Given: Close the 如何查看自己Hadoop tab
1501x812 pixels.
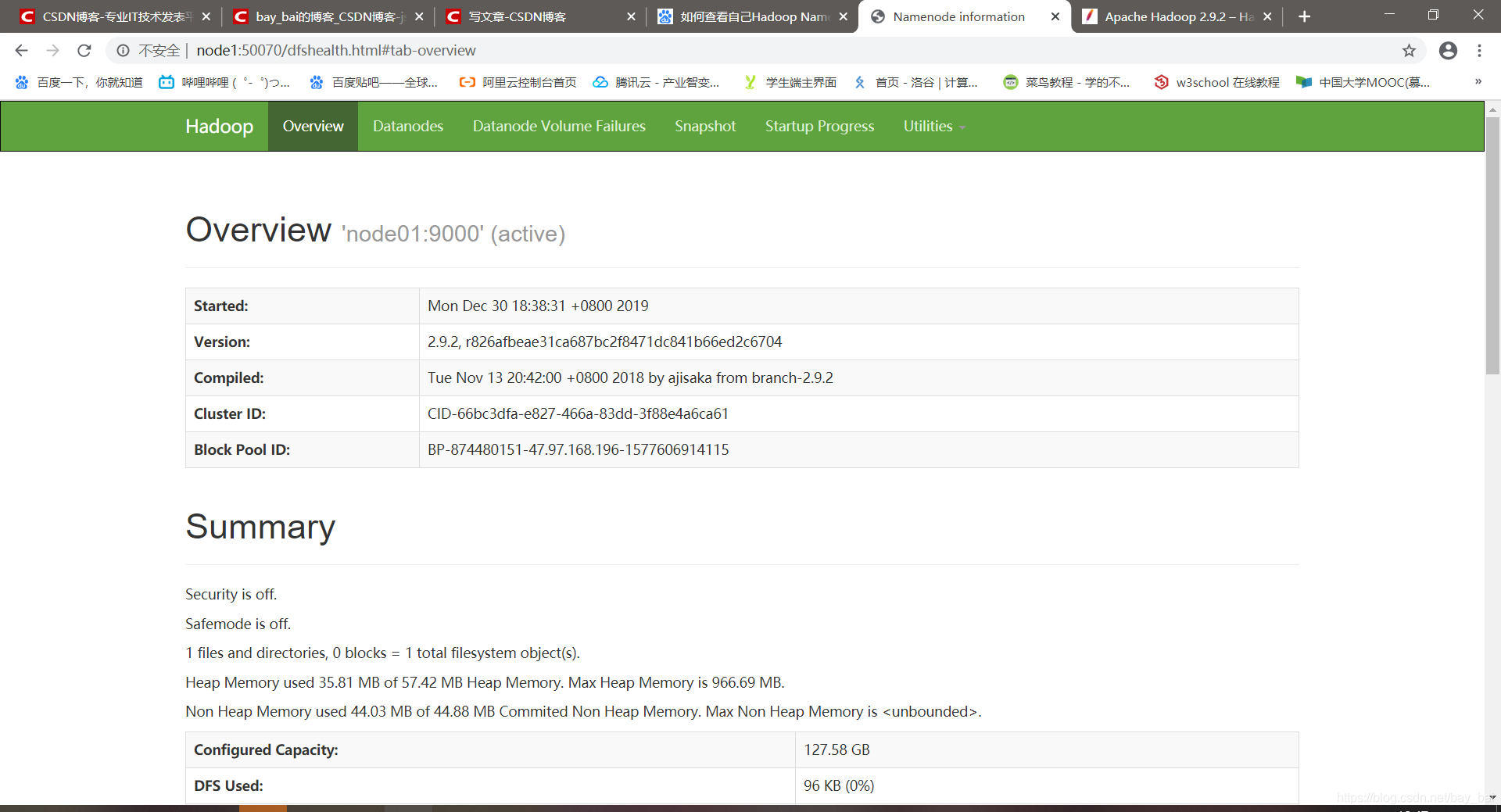Looking at the screenshot, I should click(843, 16).
